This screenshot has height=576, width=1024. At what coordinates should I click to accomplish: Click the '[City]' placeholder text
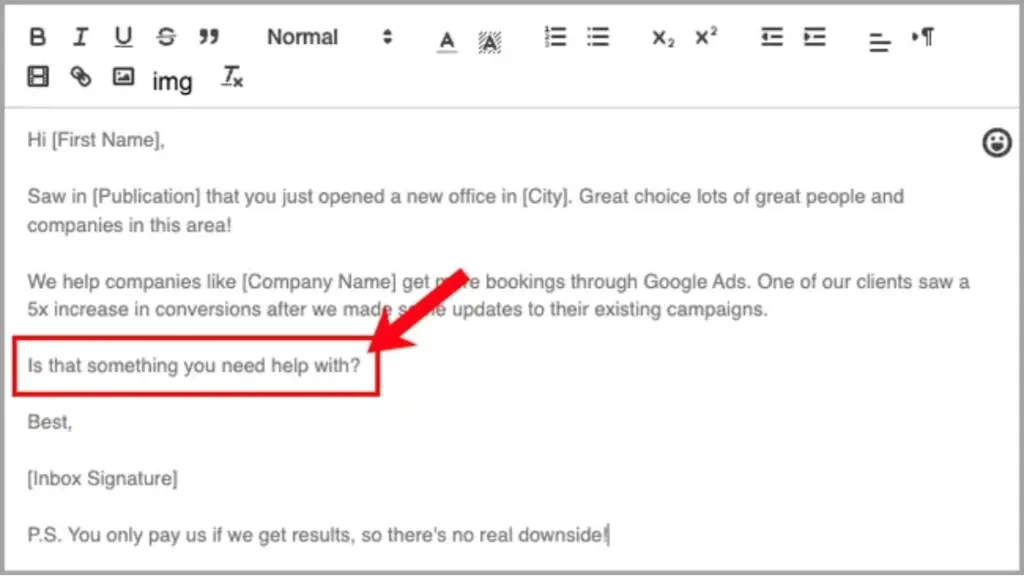(547, 197)
